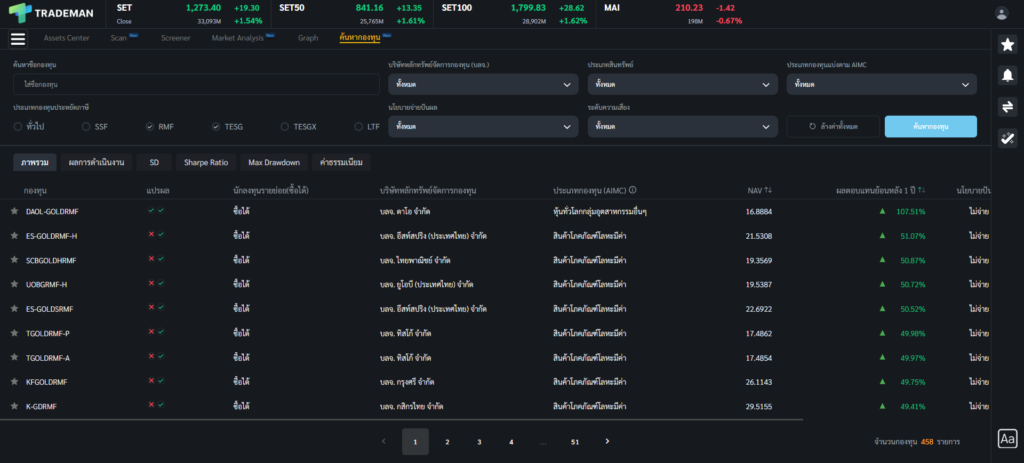Star the SCBGOLDHRMF fund

click(x=14, y=260)
